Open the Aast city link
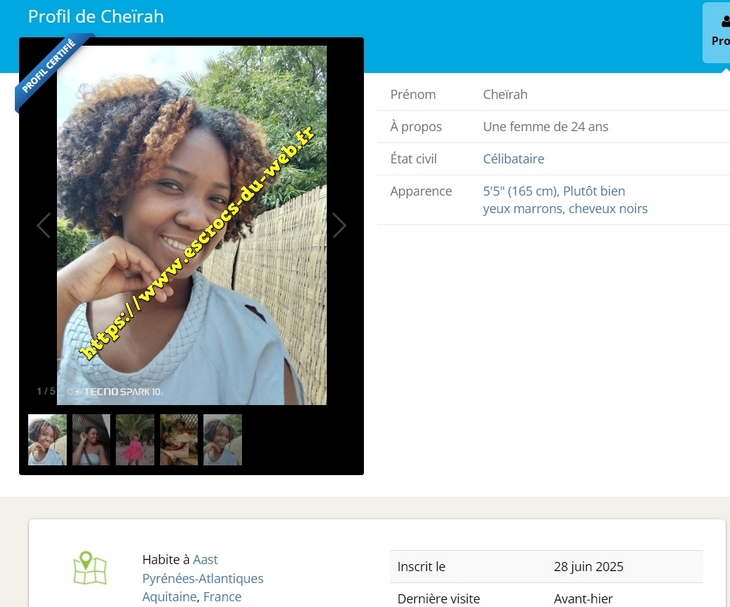Screen dimensions: 730x607 click(205, 560)
